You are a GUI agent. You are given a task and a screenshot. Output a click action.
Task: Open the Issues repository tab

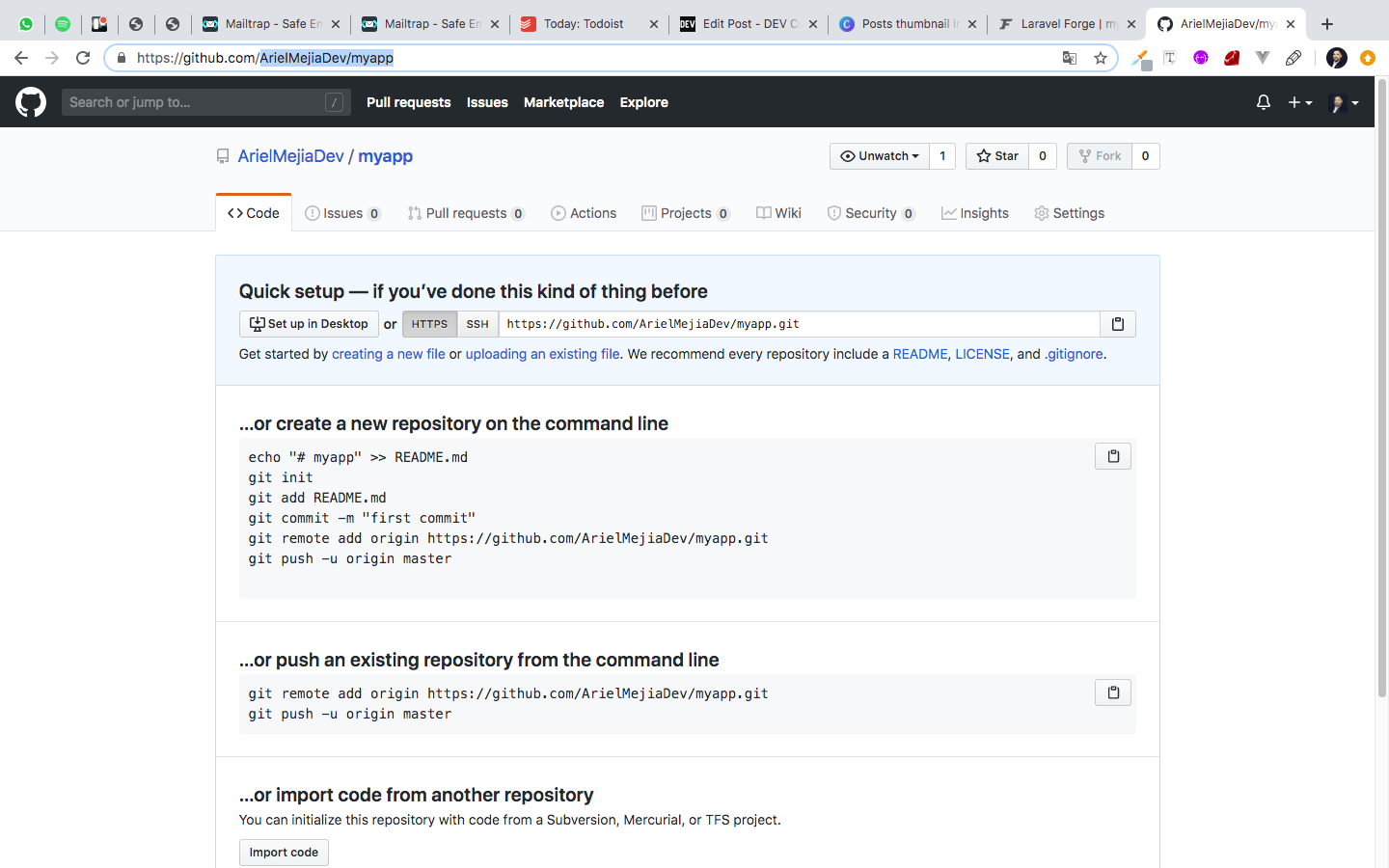click(x=342, y=213)
